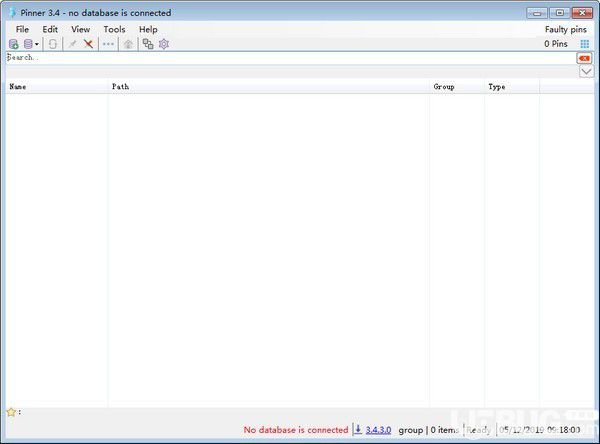Sort by the Name column header
The height and width of the screenshot is (444, 600).
click(57, 87)
